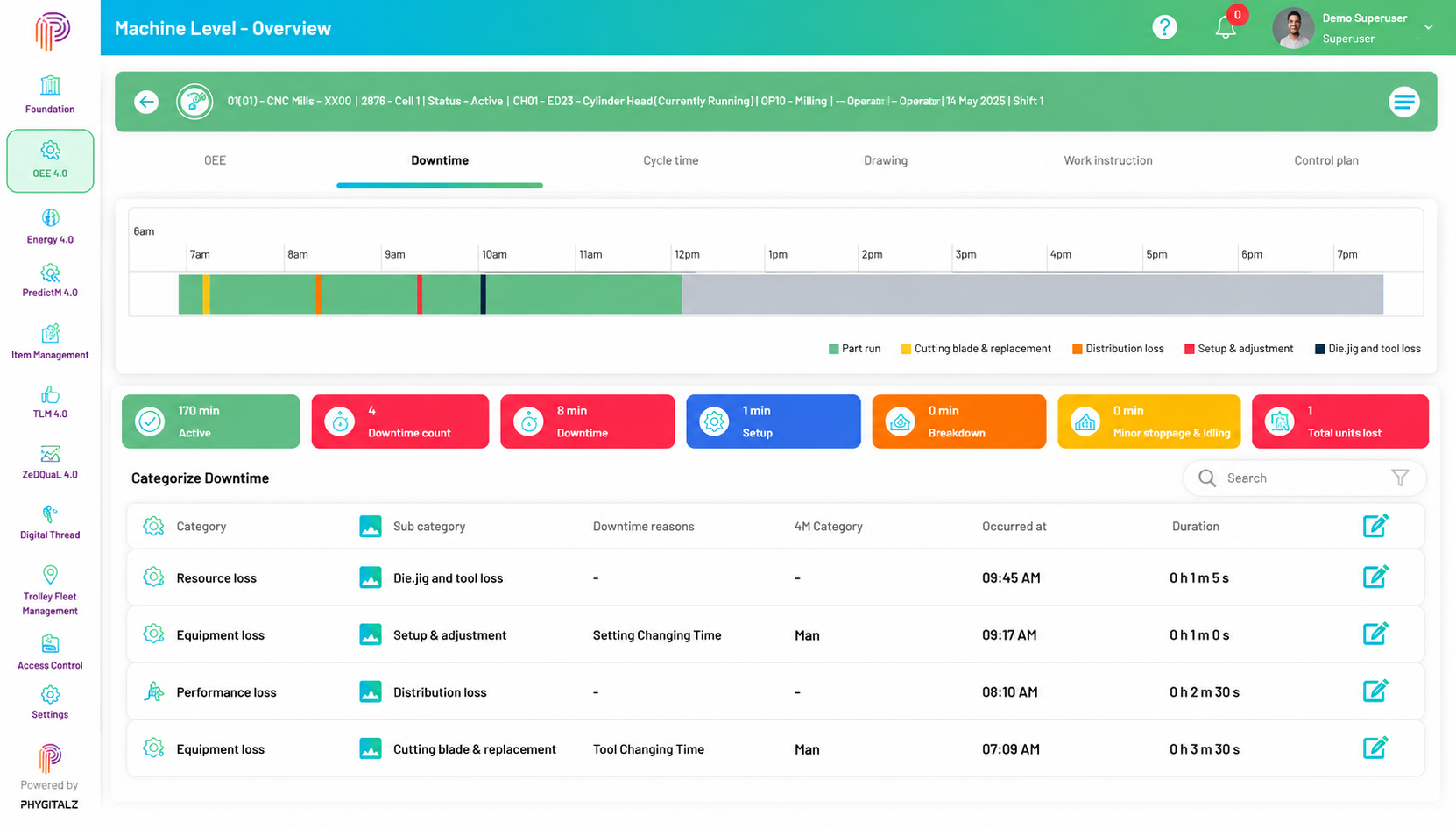Open the Work instruction tab
The height and width of the screenshot is (829, 1456).
coord(1108,160)
